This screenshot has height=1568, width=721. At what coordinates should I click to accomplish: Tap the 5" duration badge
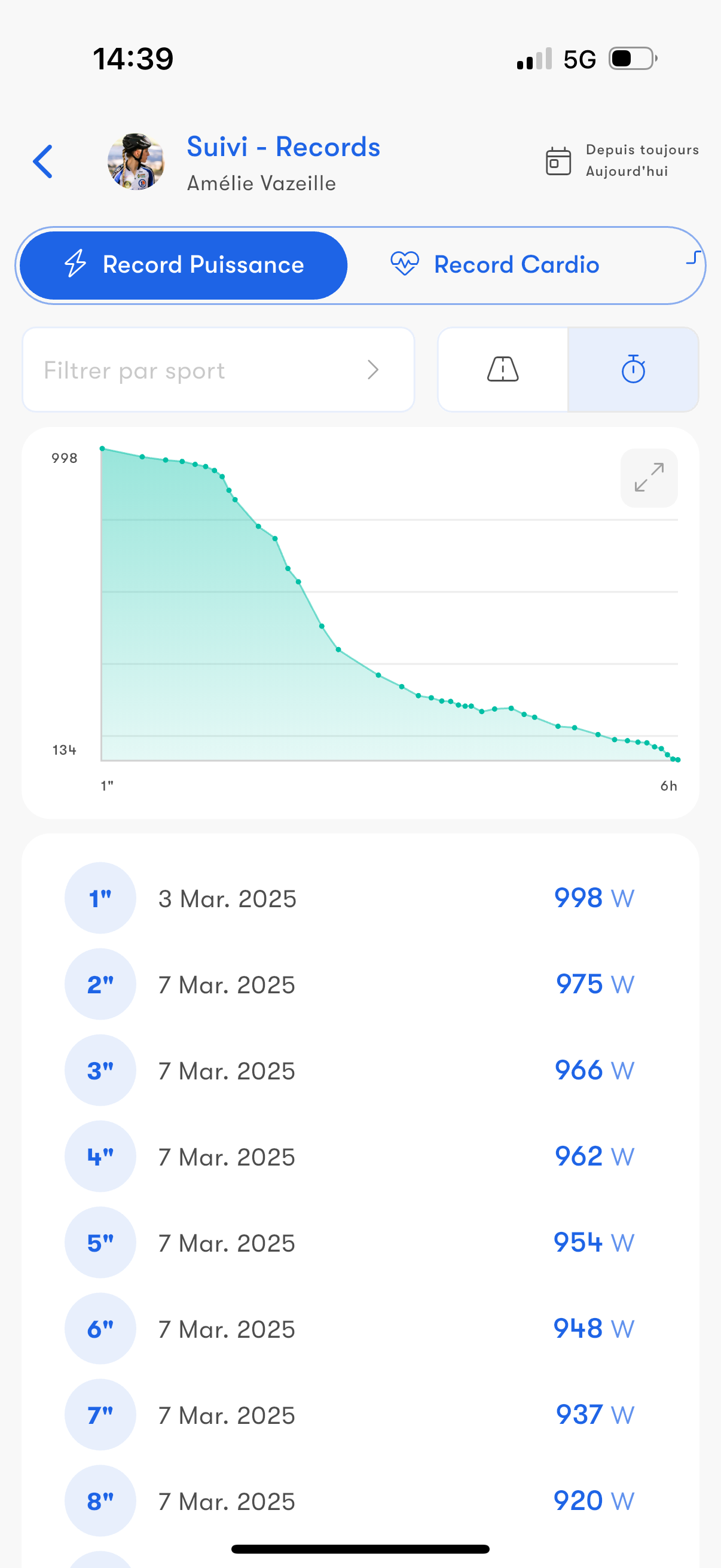(100, 1242)
